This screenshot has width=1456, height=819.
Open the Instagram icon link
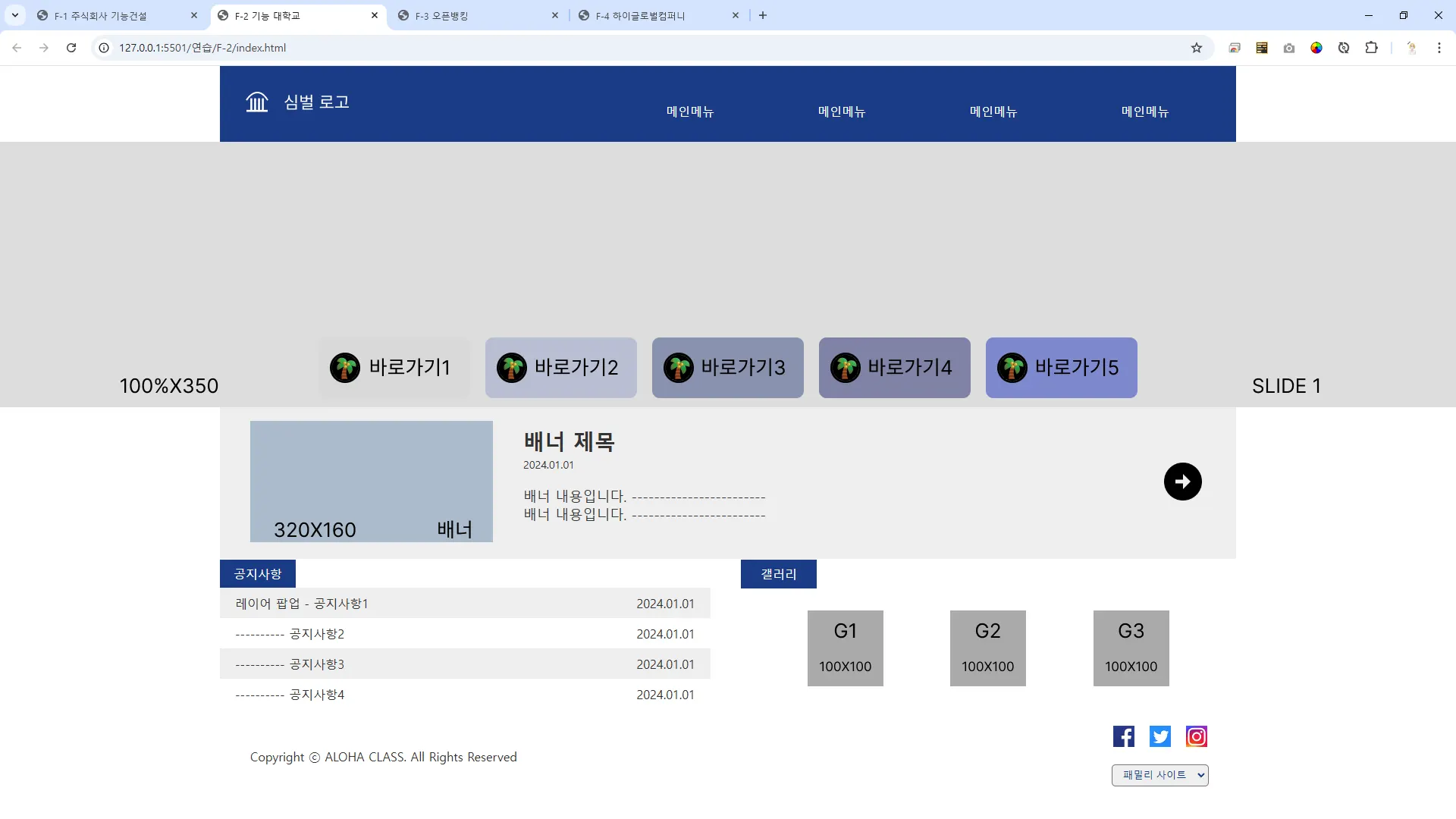pyautogui.click(x=1197, y=736)
